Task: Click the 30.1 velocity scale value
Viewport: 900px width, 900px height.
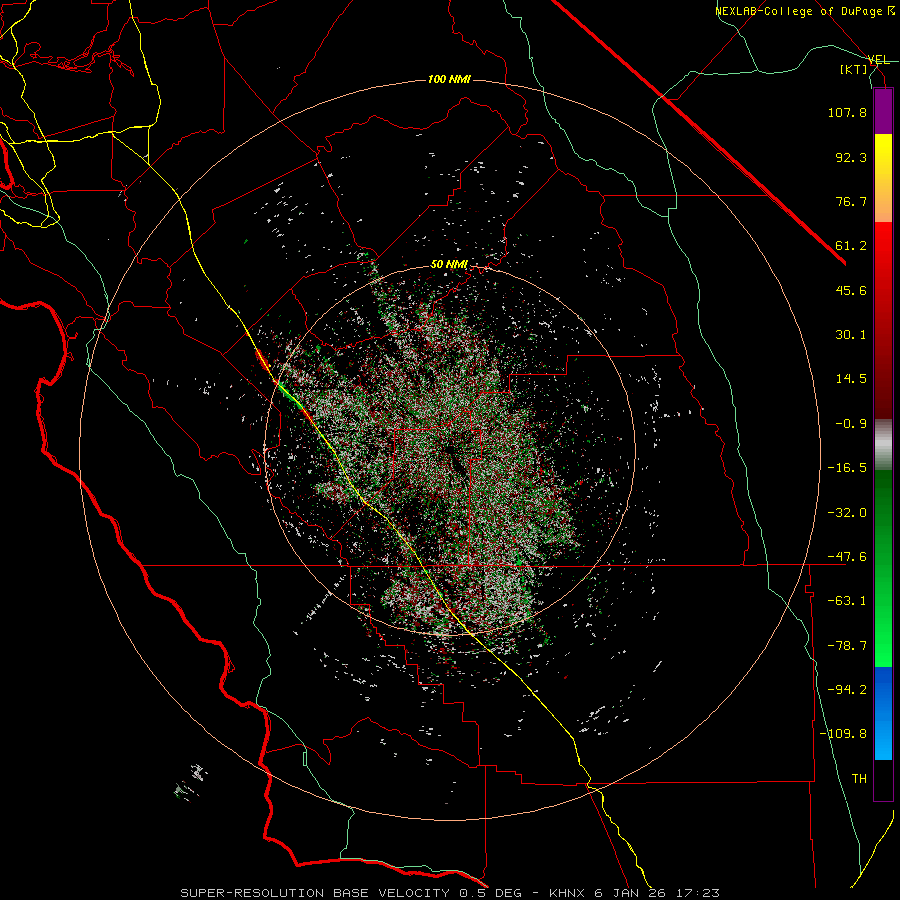Action: [x=851, y=335]
